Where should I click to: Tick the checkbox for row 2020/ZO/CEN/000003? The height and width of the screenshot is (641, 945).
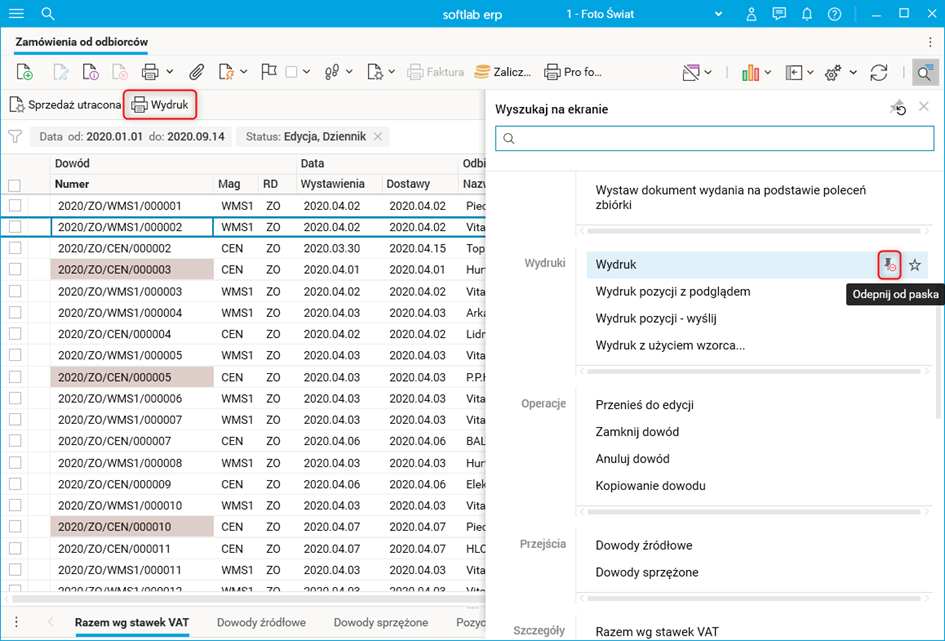pos(15,270)
